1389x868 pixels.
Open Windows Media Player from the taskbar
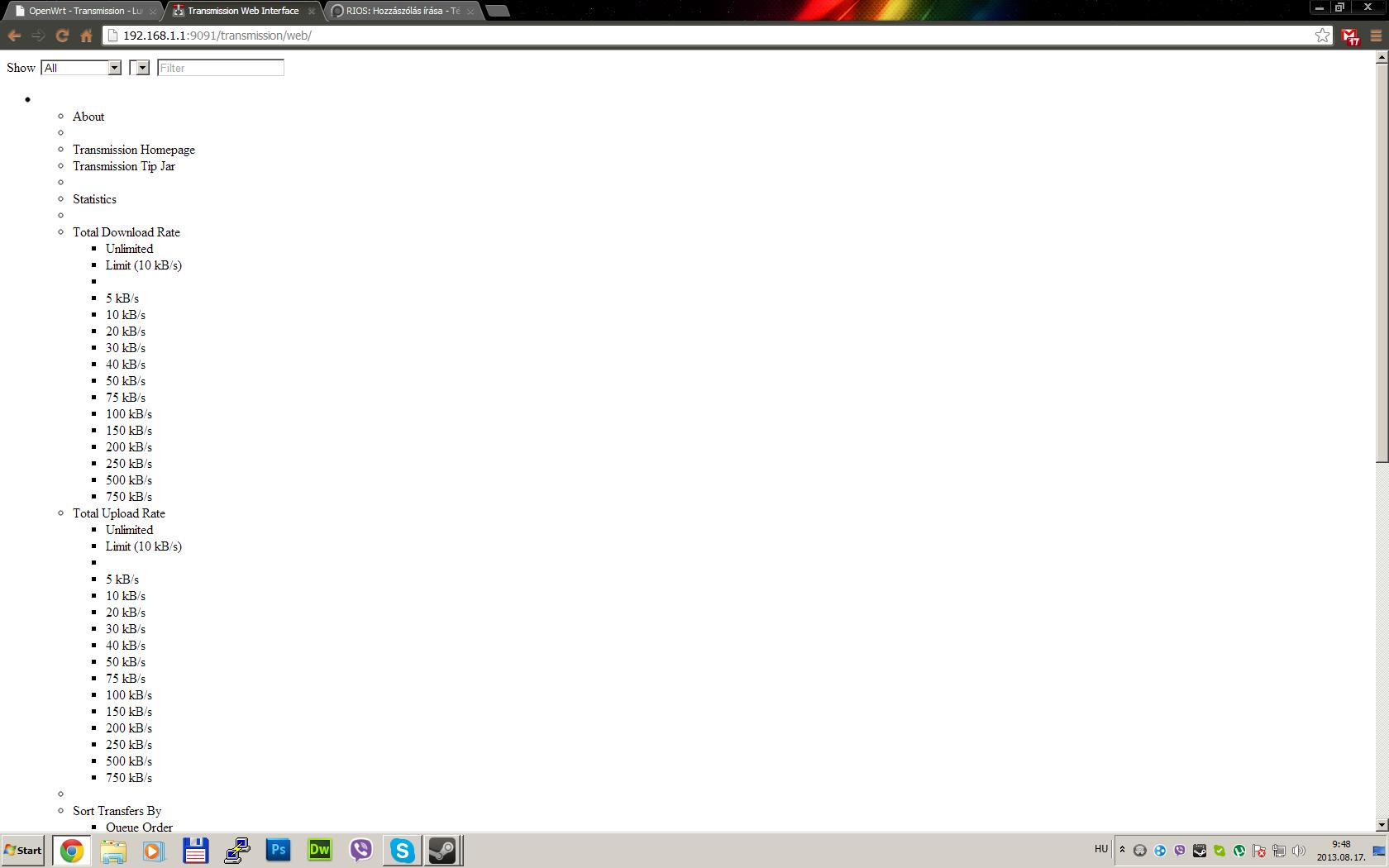[x=154, y=850]
